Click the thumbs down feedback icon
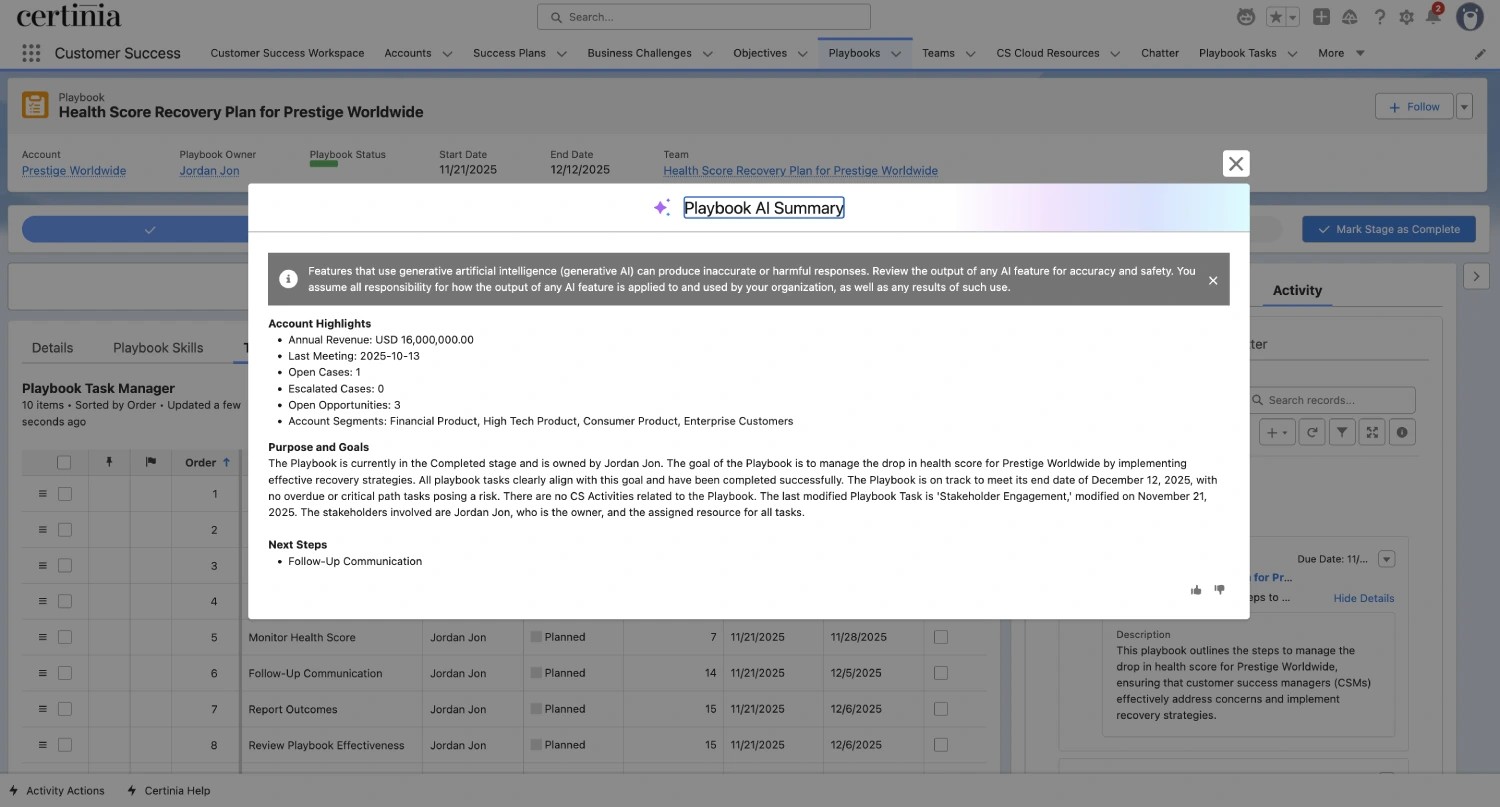 [1219, 590]
